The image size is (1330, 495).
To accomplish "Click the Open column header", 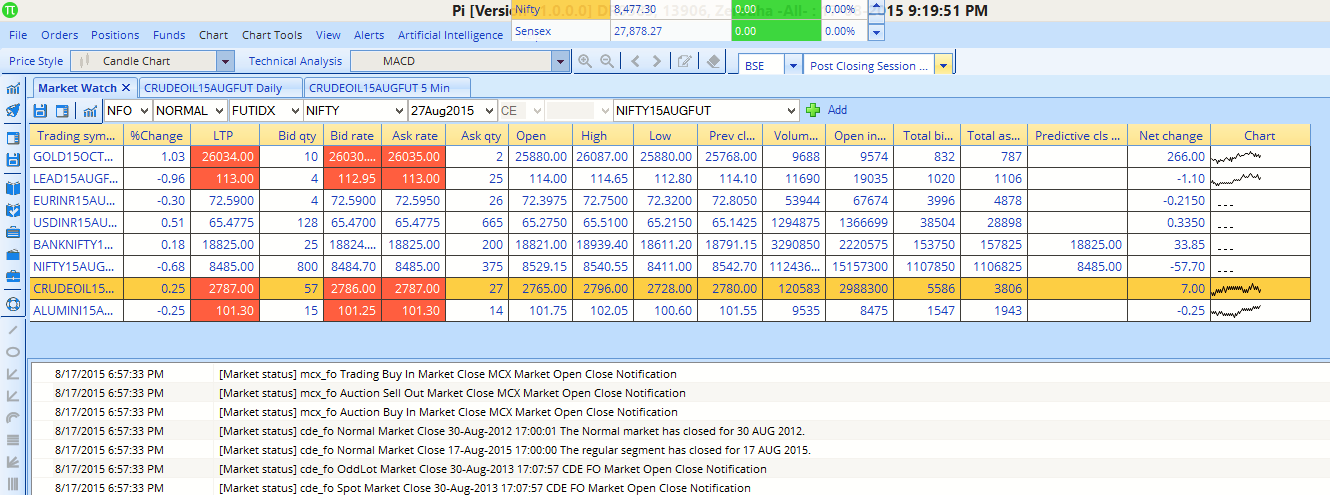I will coord(538,135).
